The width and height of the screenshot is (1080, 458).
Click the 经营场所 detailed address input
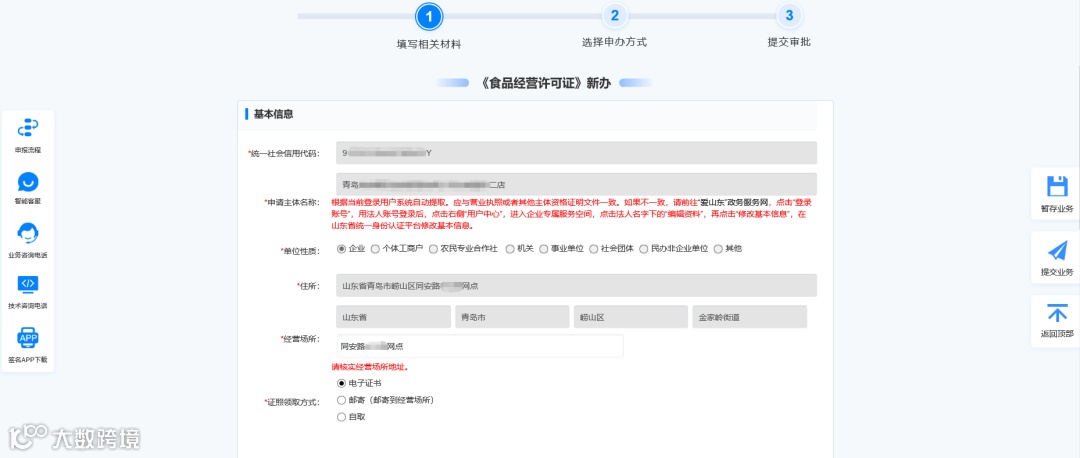[480, 346]
